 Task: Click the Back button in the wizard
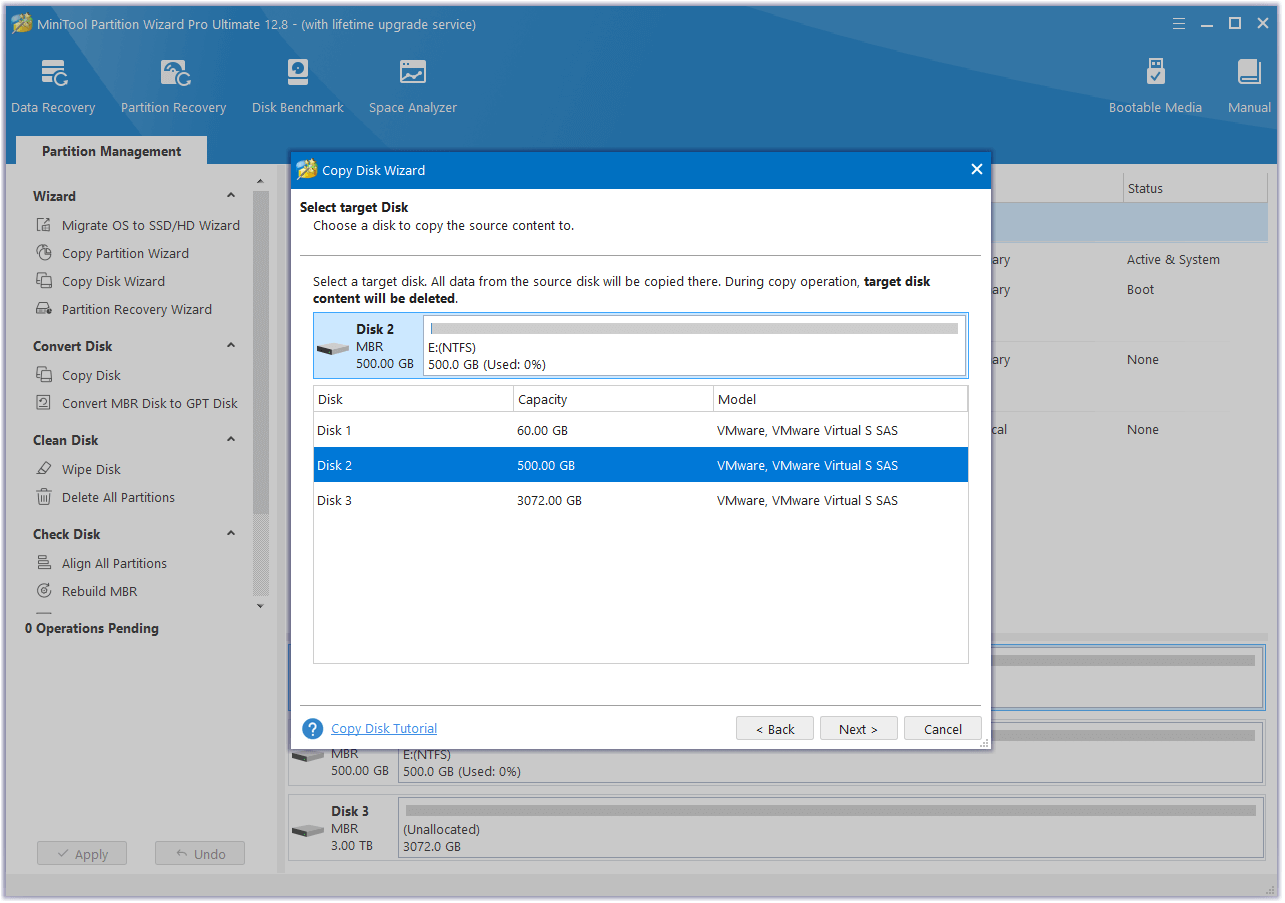775,729
